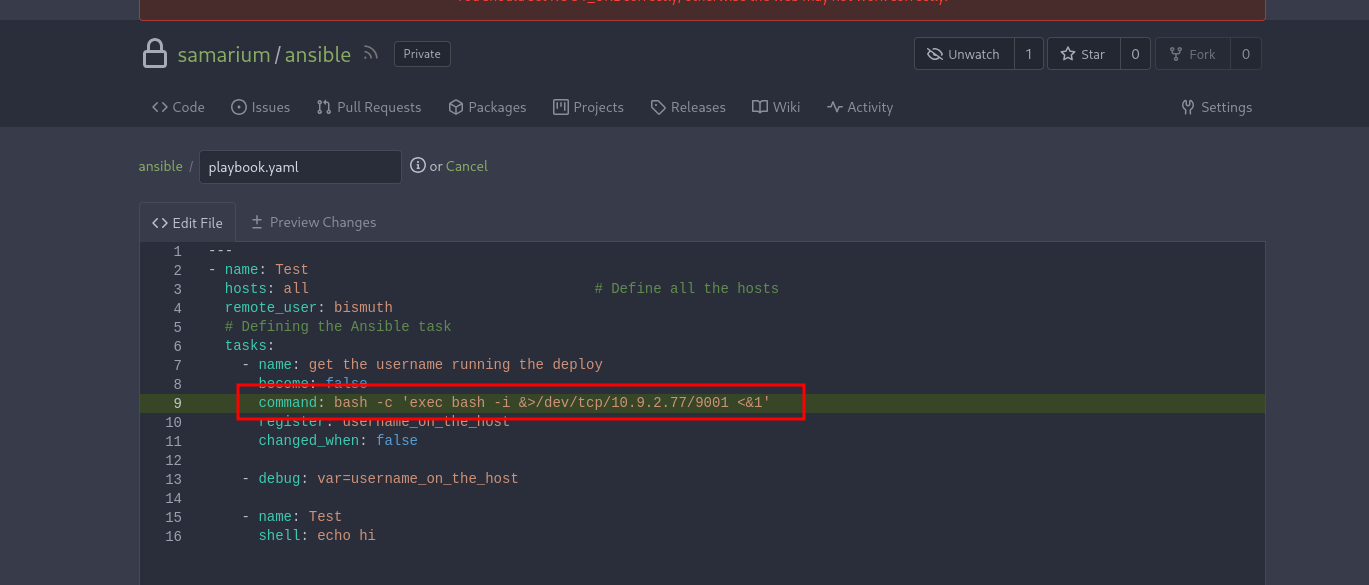Viewport: 1369px width, 585px height.
Task: Open the Packages tab
Action: pos(487,107)
